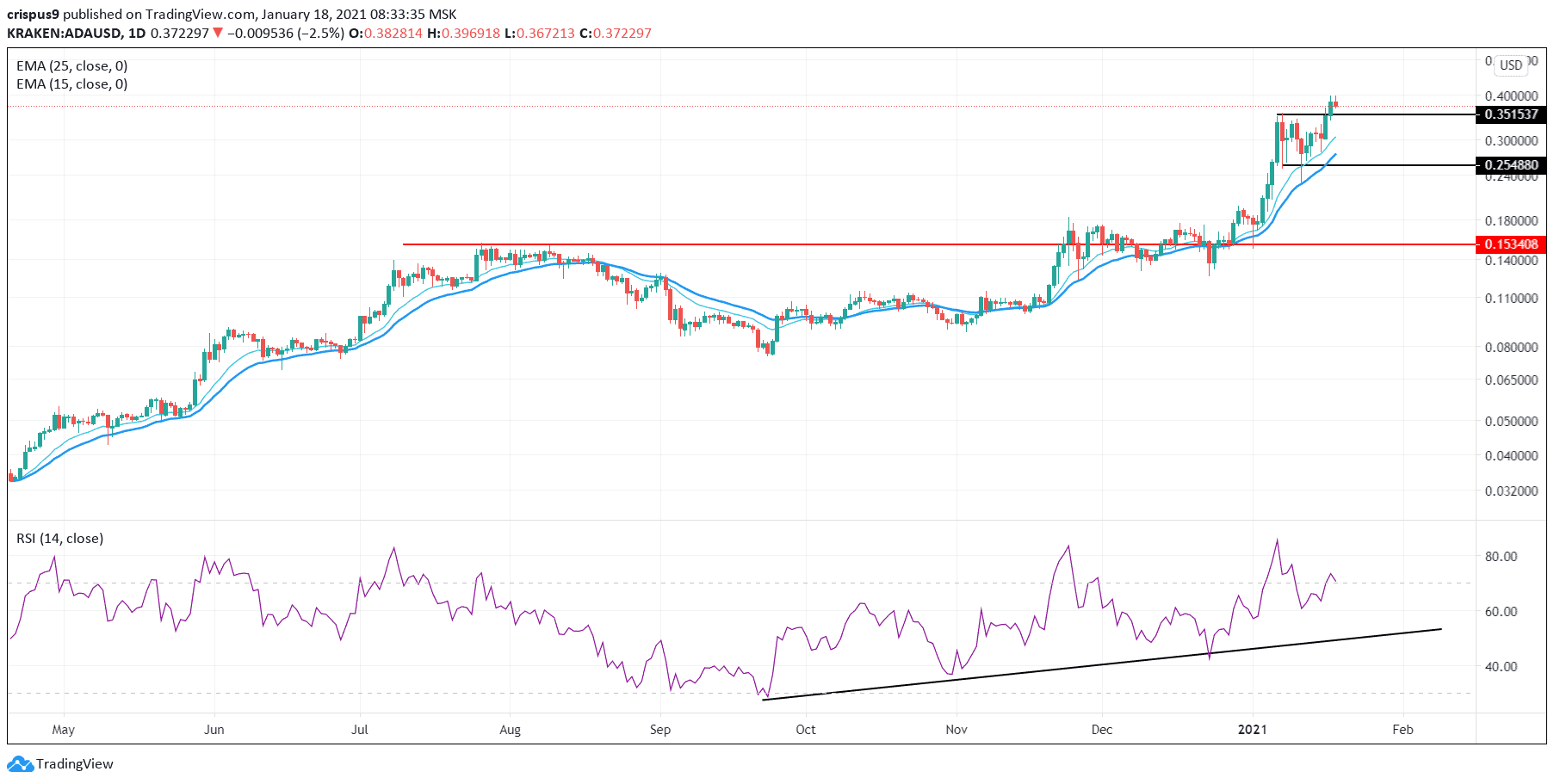The height and width of the screenshot is (784, 1554).
Task: Select the red horizontal resistance line
Action: [x=938, y=244]
